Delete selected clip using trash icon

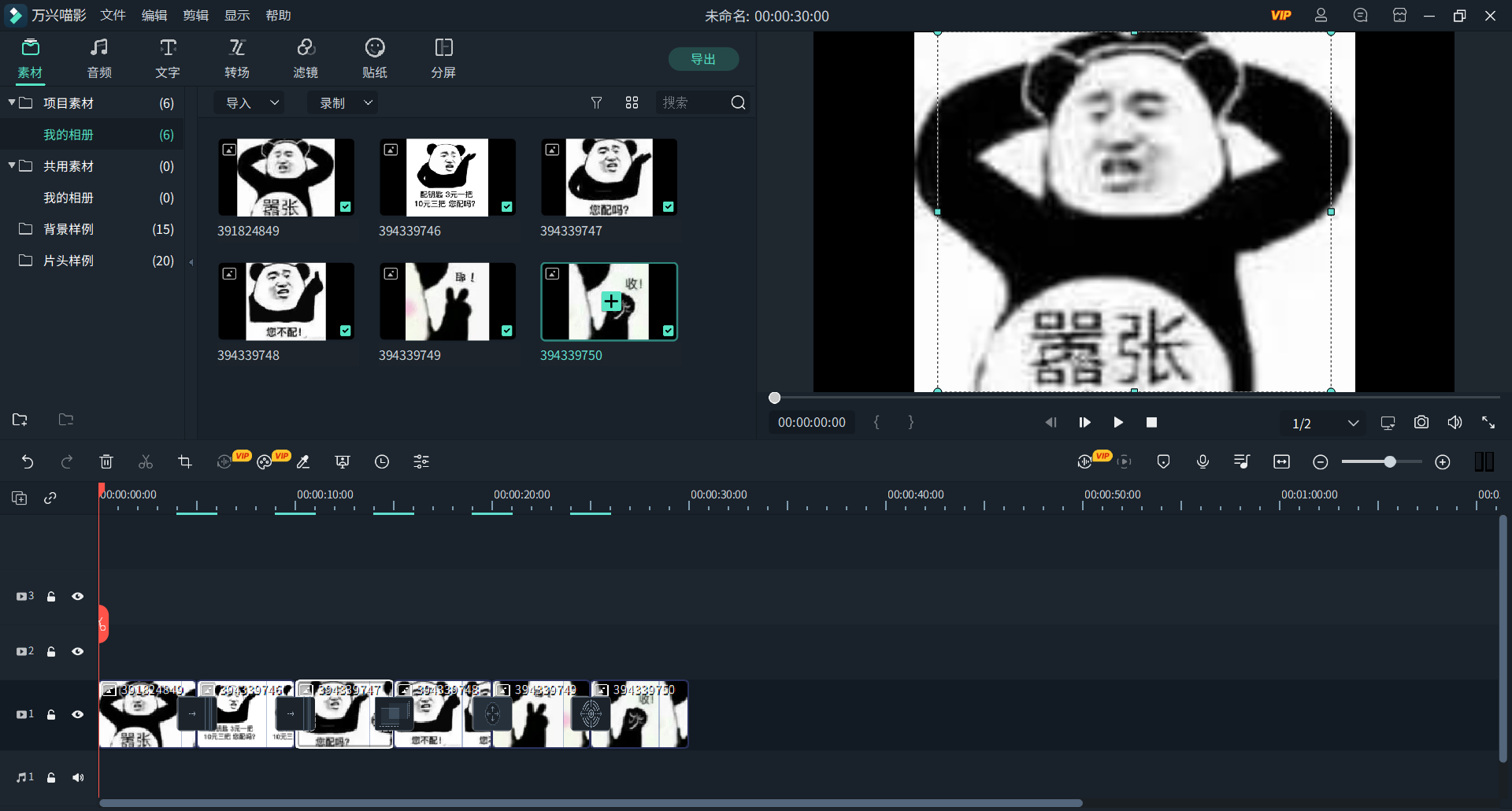pyautogui.click(x=106, y=461)
